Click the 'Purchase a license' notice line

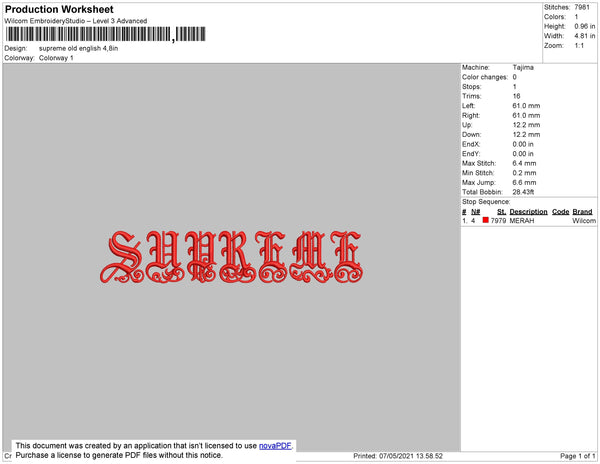[119, 455]
